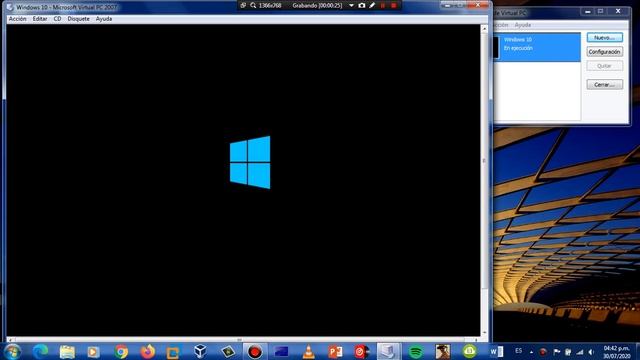This screenshot has width=640, height=360.
Task: Open the Editar menu
Action: tap(40, 19)
